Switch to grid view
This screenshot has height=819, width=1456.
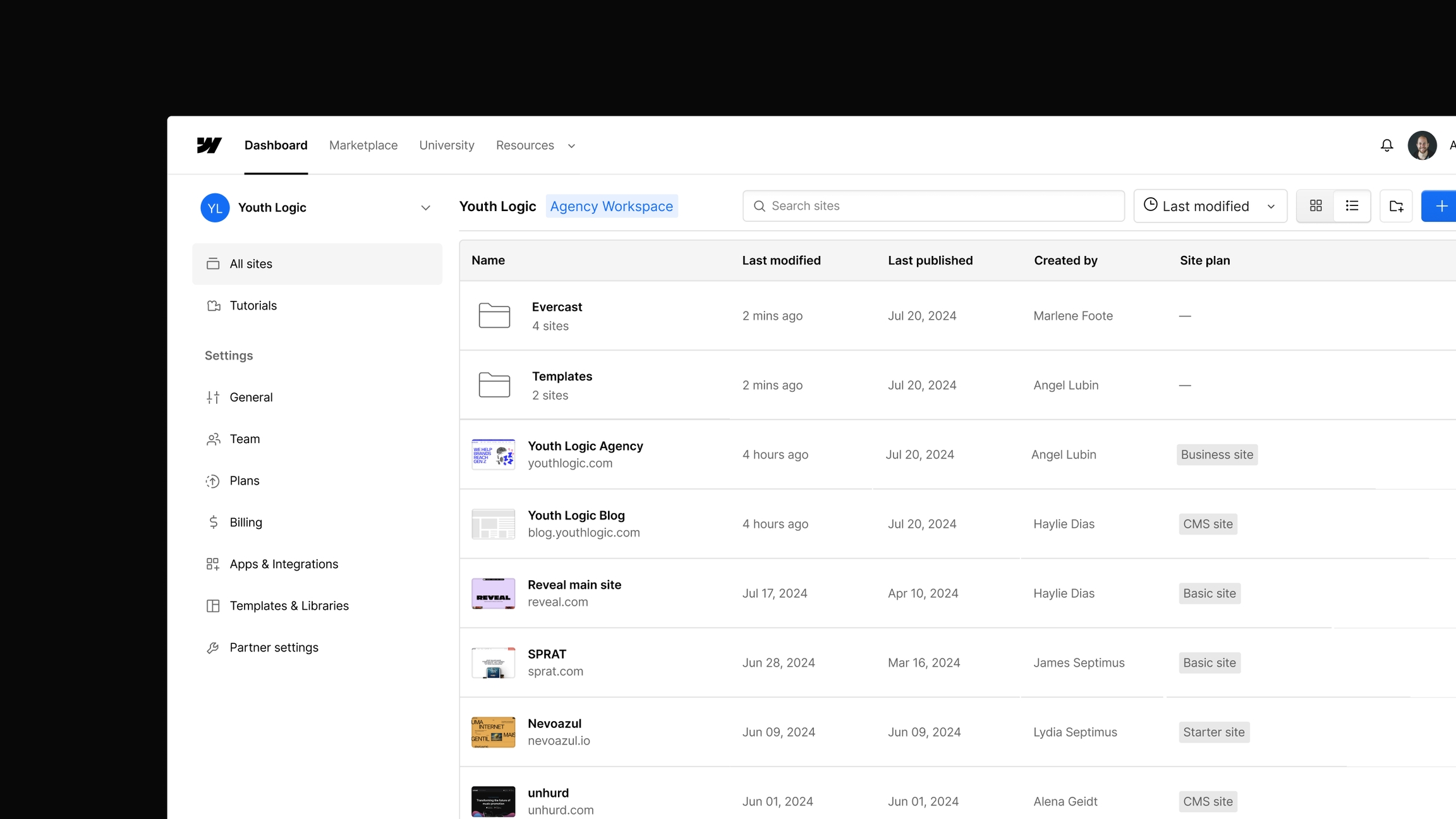1316,206
